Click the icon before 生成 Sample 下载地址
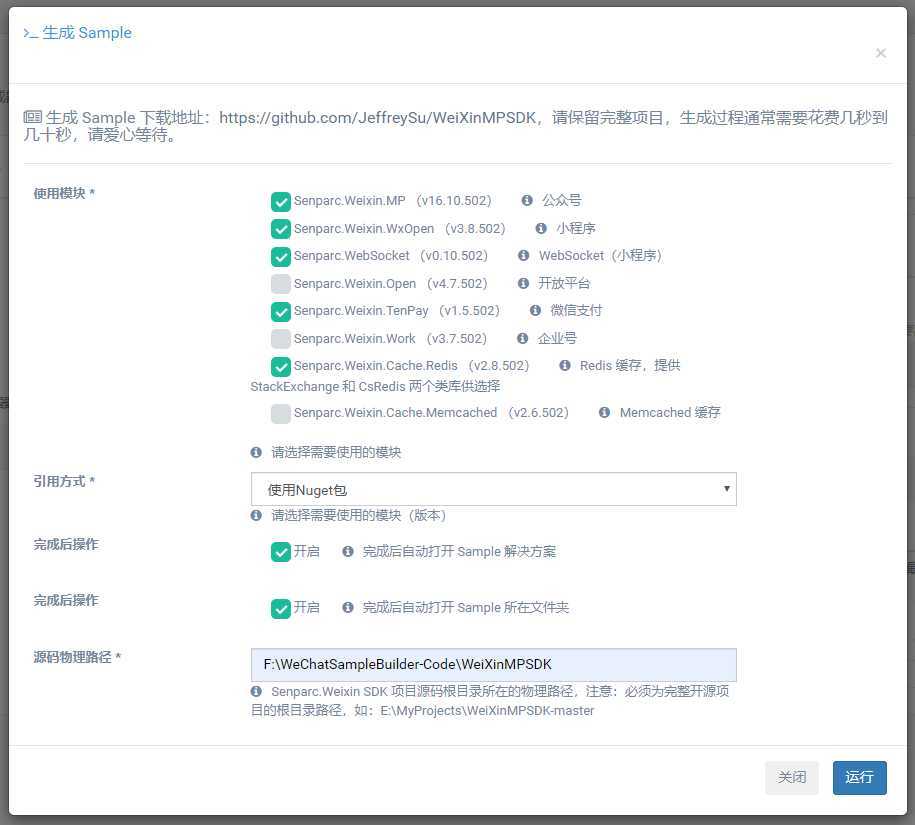The width and height of the screenshot is (915, 825). (32, 117)
